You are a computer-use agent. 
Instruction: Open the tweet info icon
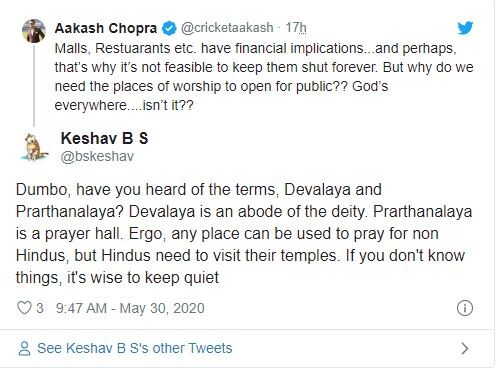tap(464, 308)
